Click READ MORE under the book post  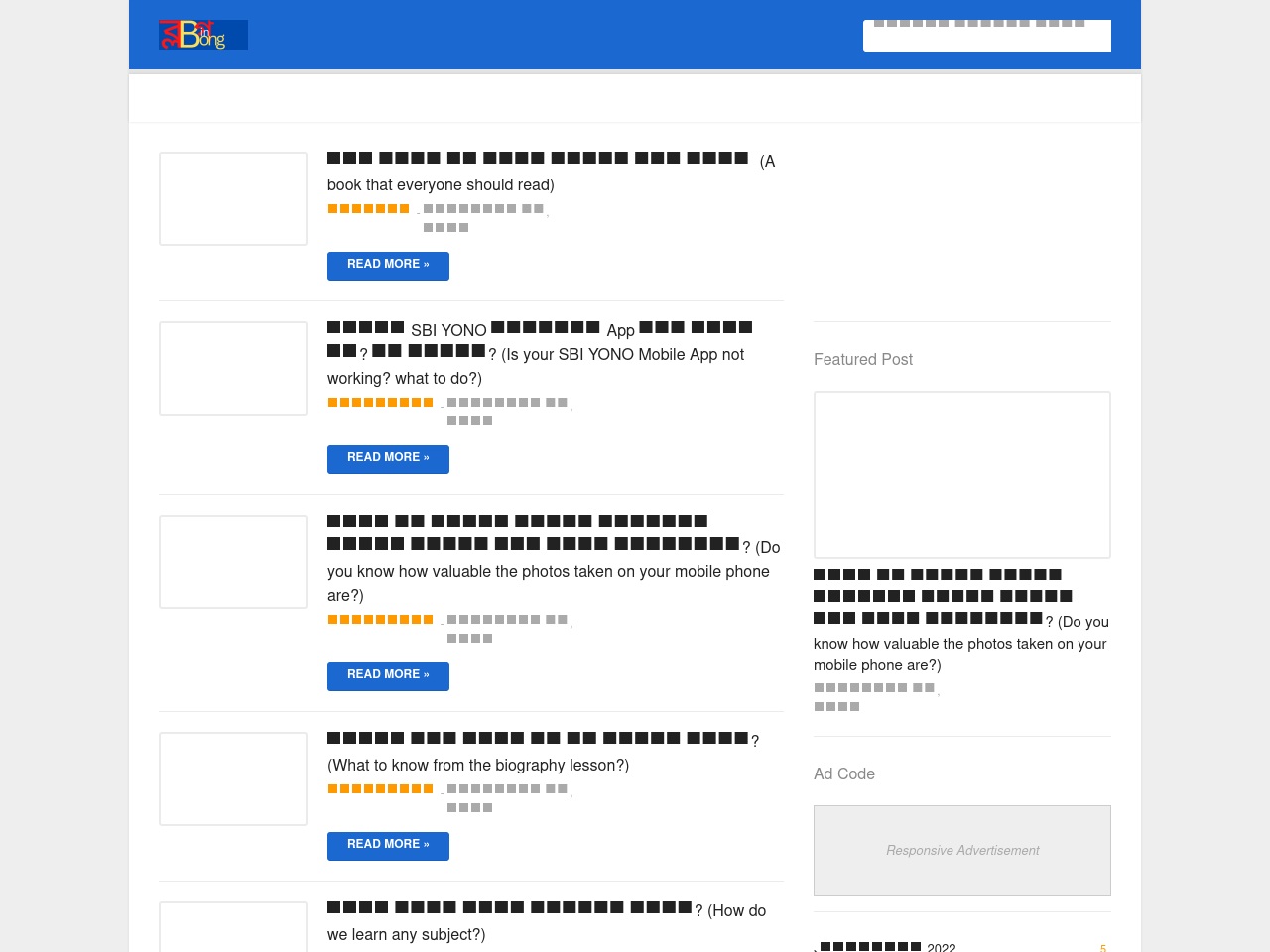pos(388,266)
